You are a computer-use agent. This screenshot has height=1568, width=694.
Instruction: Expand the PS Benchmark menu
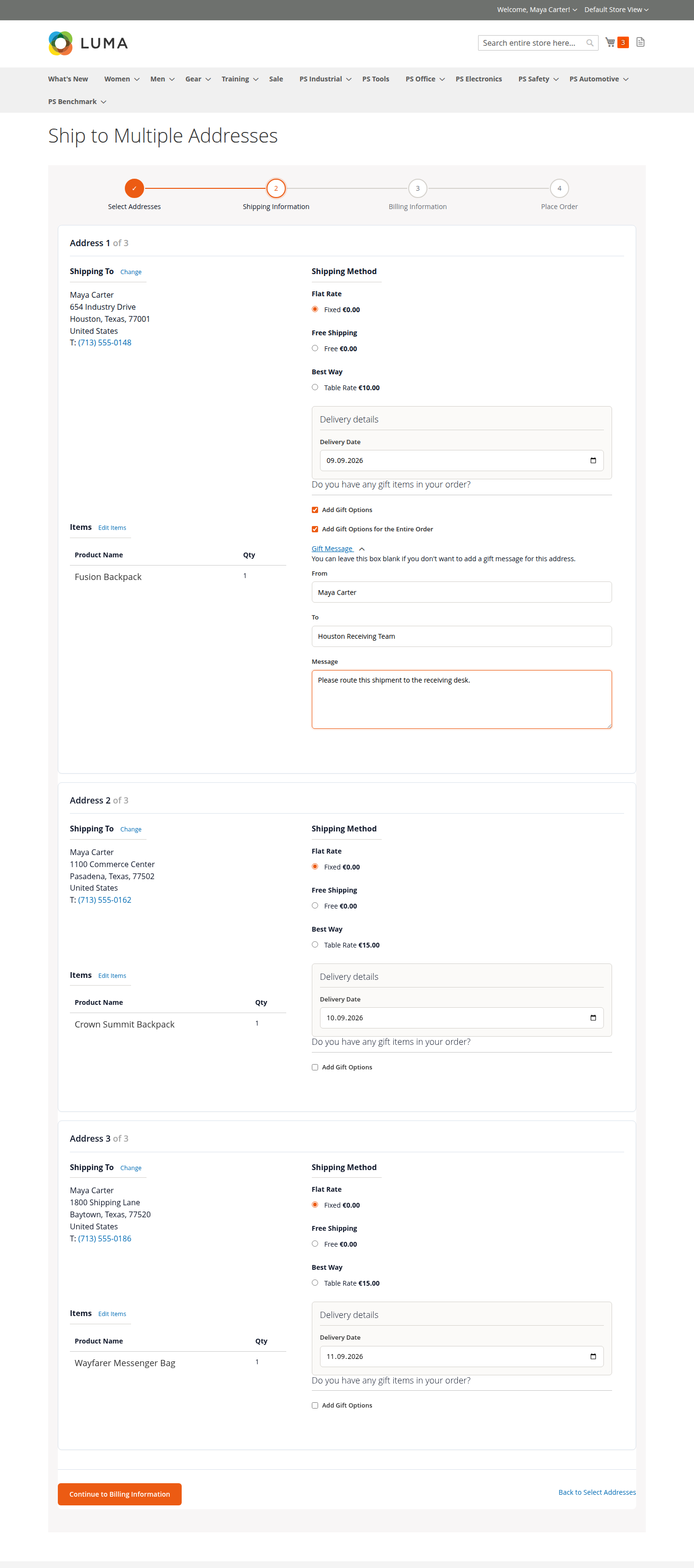pos(77,102)
